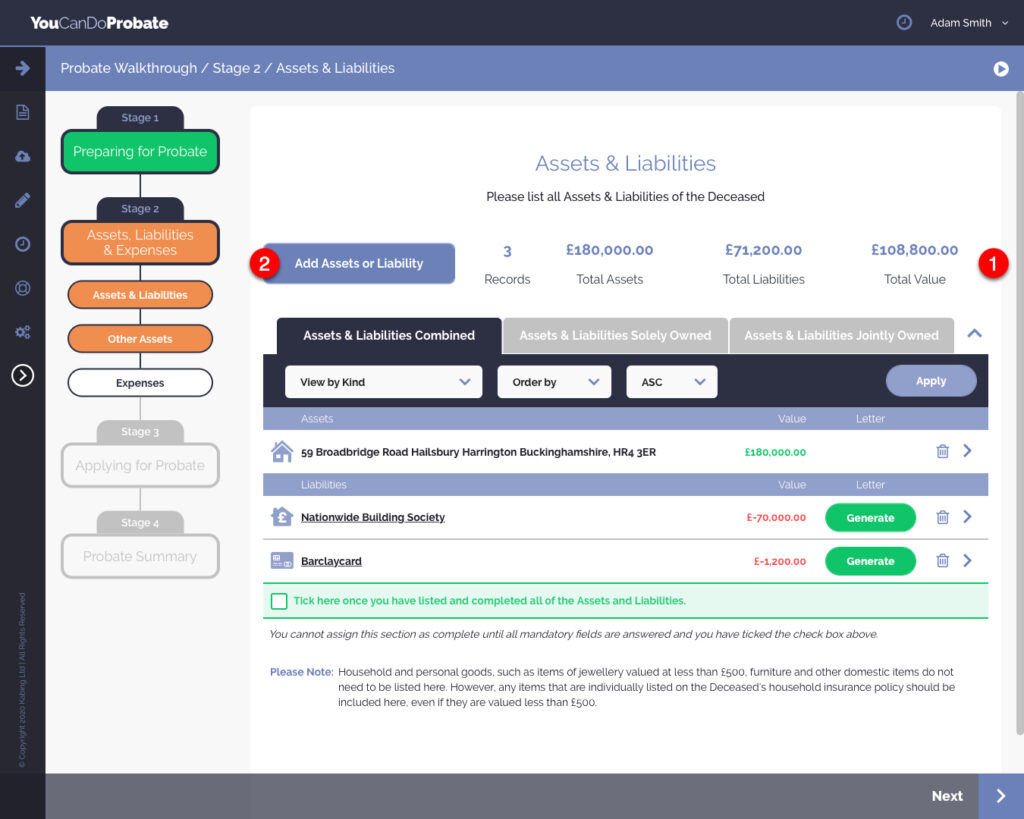Click the cloud upload sidebar icon
This screenshot has height=819, width=1024.
(22, 157)
